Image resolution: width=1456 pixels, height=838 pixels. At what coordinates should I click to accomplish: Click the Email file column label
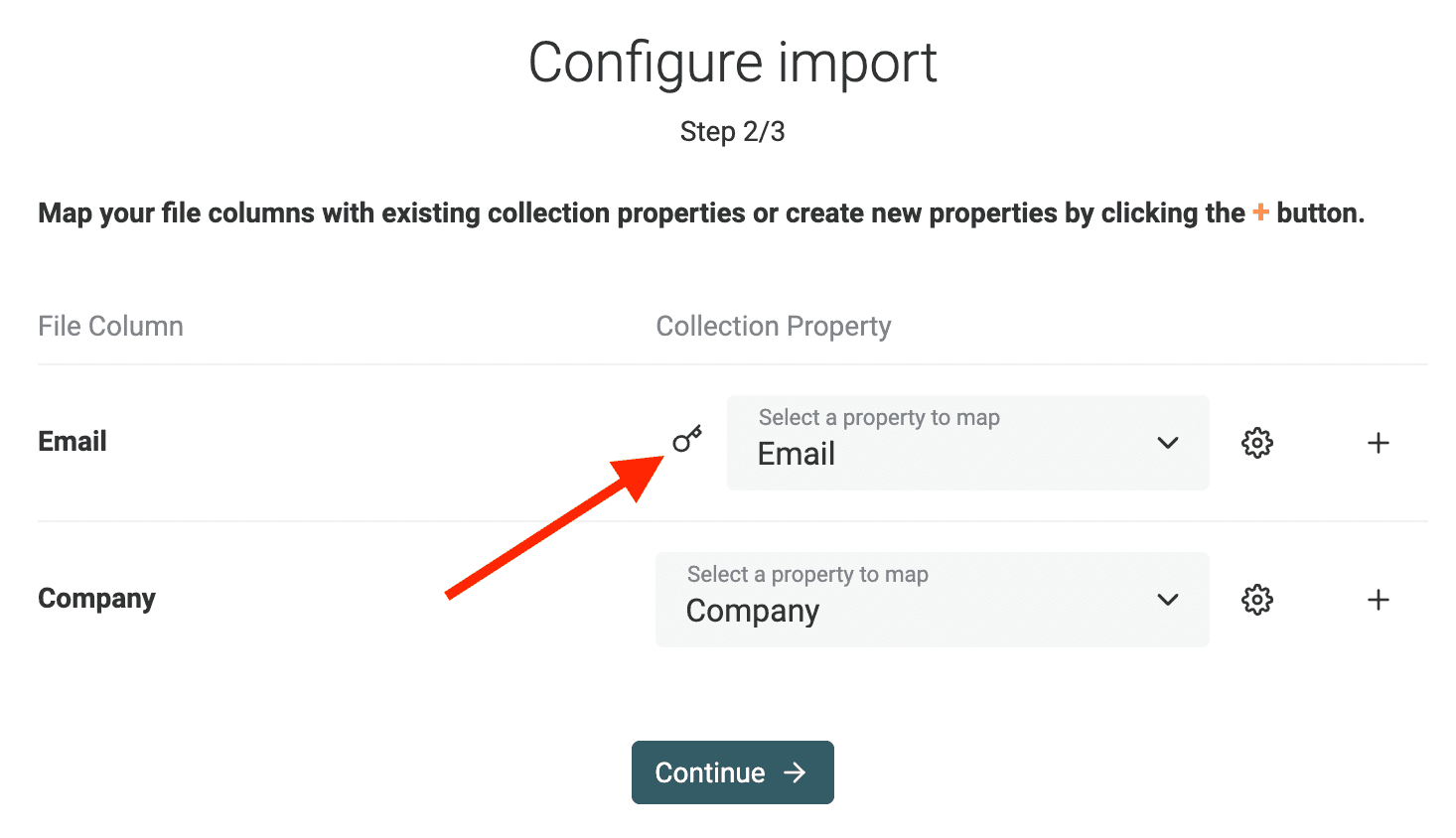[73, 441]
